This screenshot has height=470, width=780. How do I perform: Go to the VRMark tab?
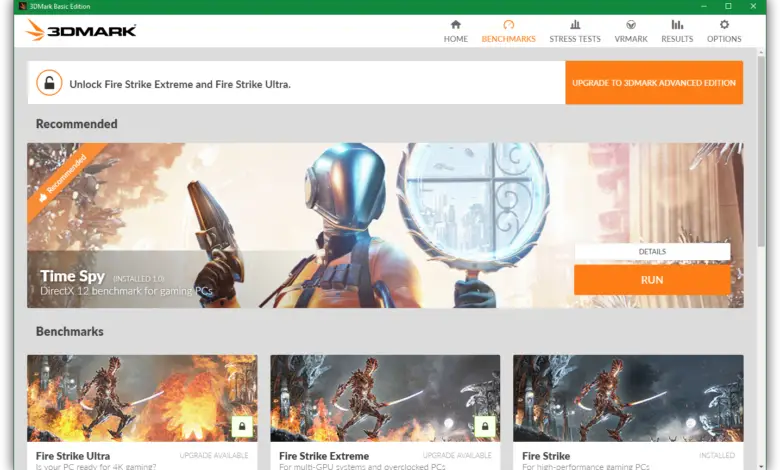coord(631,31)
